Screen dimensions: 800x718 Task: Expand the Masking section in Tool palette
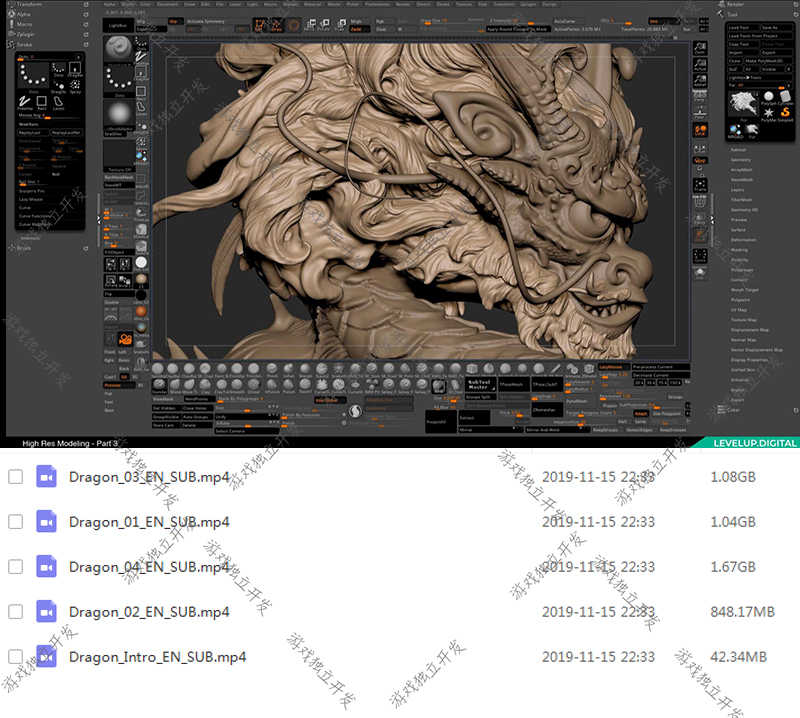739,250
